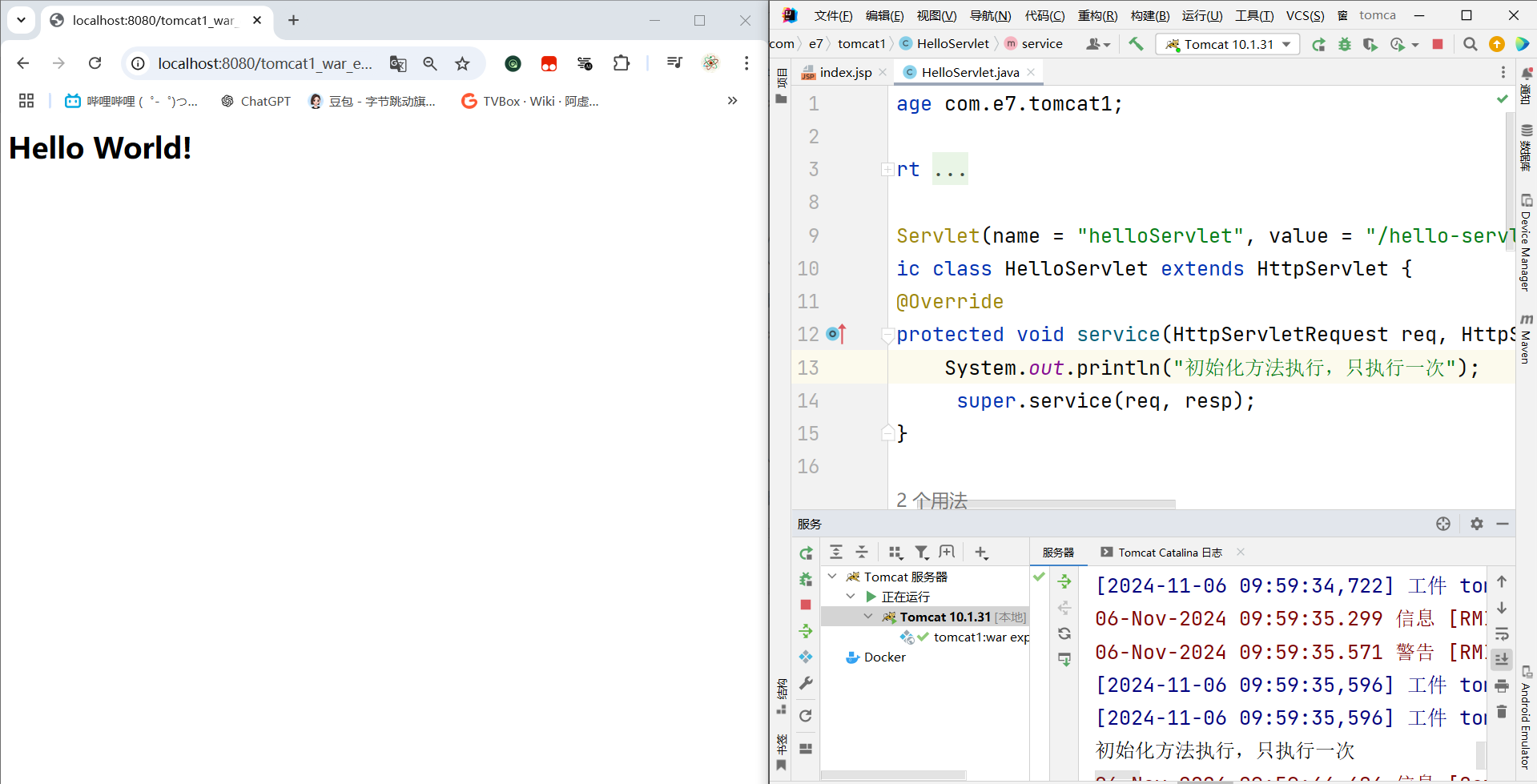Open the Tomcat 10.1.31 run configuration dropdown
Image resolution: width=1537 pixels, height=784 pixels.
coord(1228,44)
